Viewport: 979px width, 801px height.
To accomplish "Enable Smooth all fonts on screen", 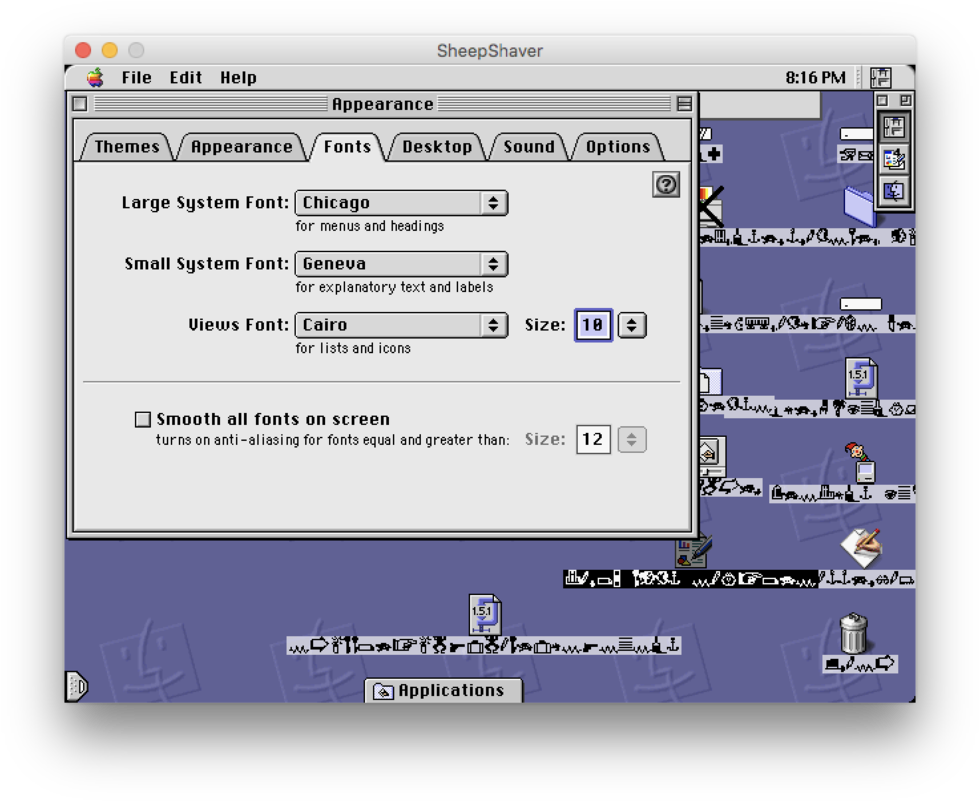I will tap(143, 419).
